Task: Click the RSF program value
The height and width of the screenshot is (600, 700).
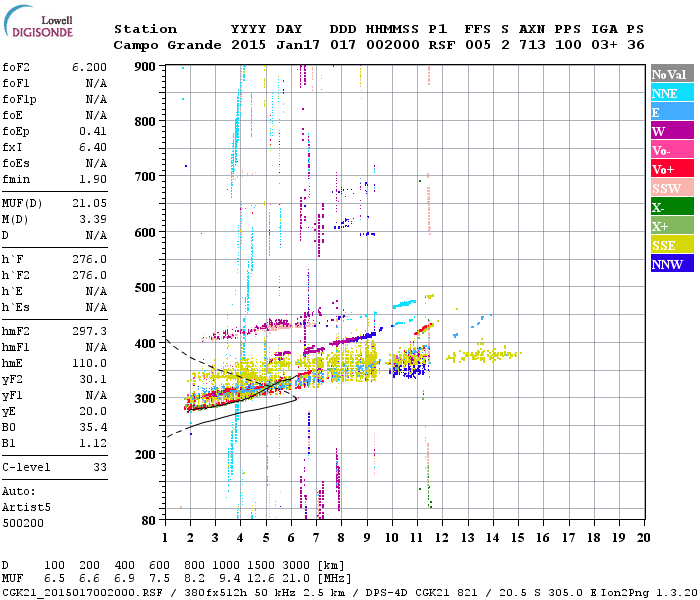Action: pyautogui.click(x=442, y=45)
